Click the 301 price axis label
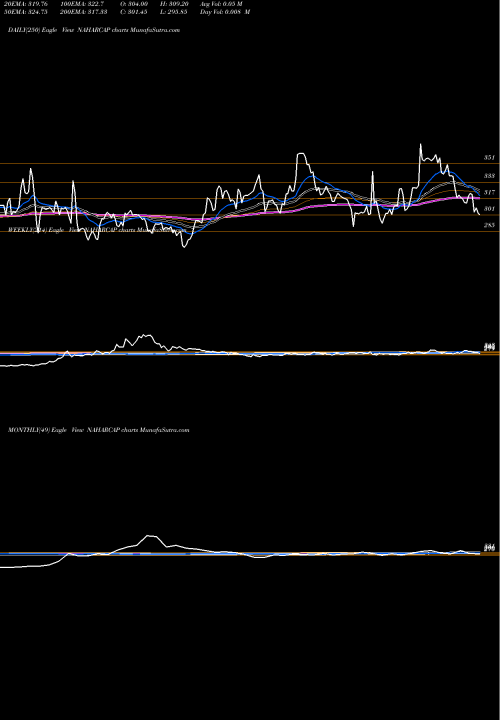This screenshot has height=720, width=500. 489,209
